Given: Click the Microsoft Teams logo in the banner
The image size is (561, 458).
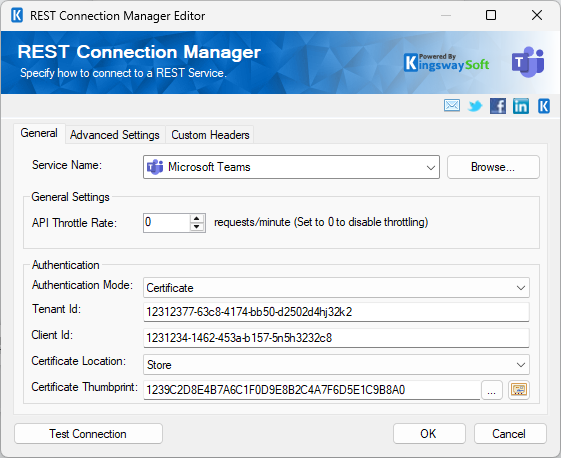Looking at the screenshot, I should pyautogui.click(x=528, y=62).
